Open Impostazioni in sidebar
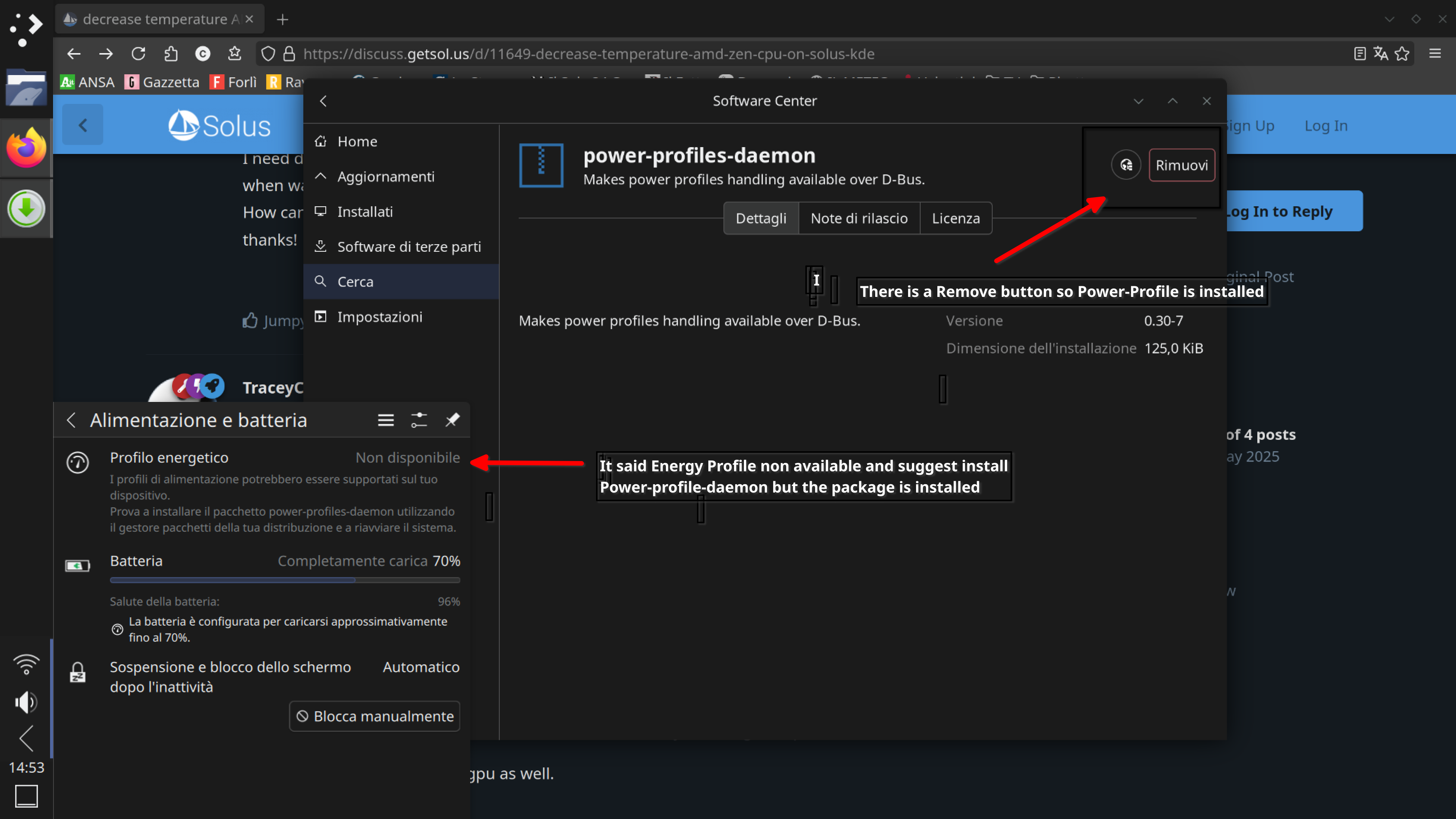This screenshot has width=1456, height=819. 401,317
